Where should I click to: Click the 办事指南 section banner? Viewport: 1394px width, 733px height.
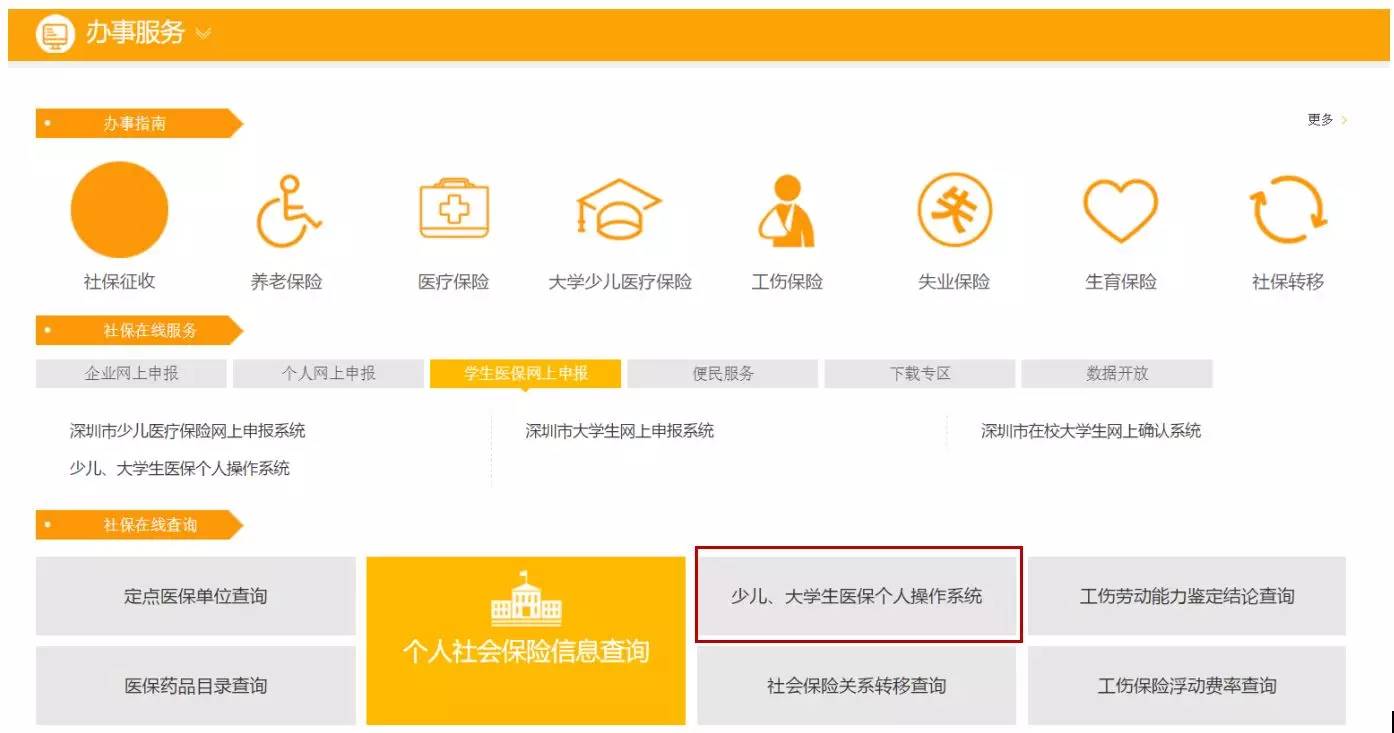139,123
